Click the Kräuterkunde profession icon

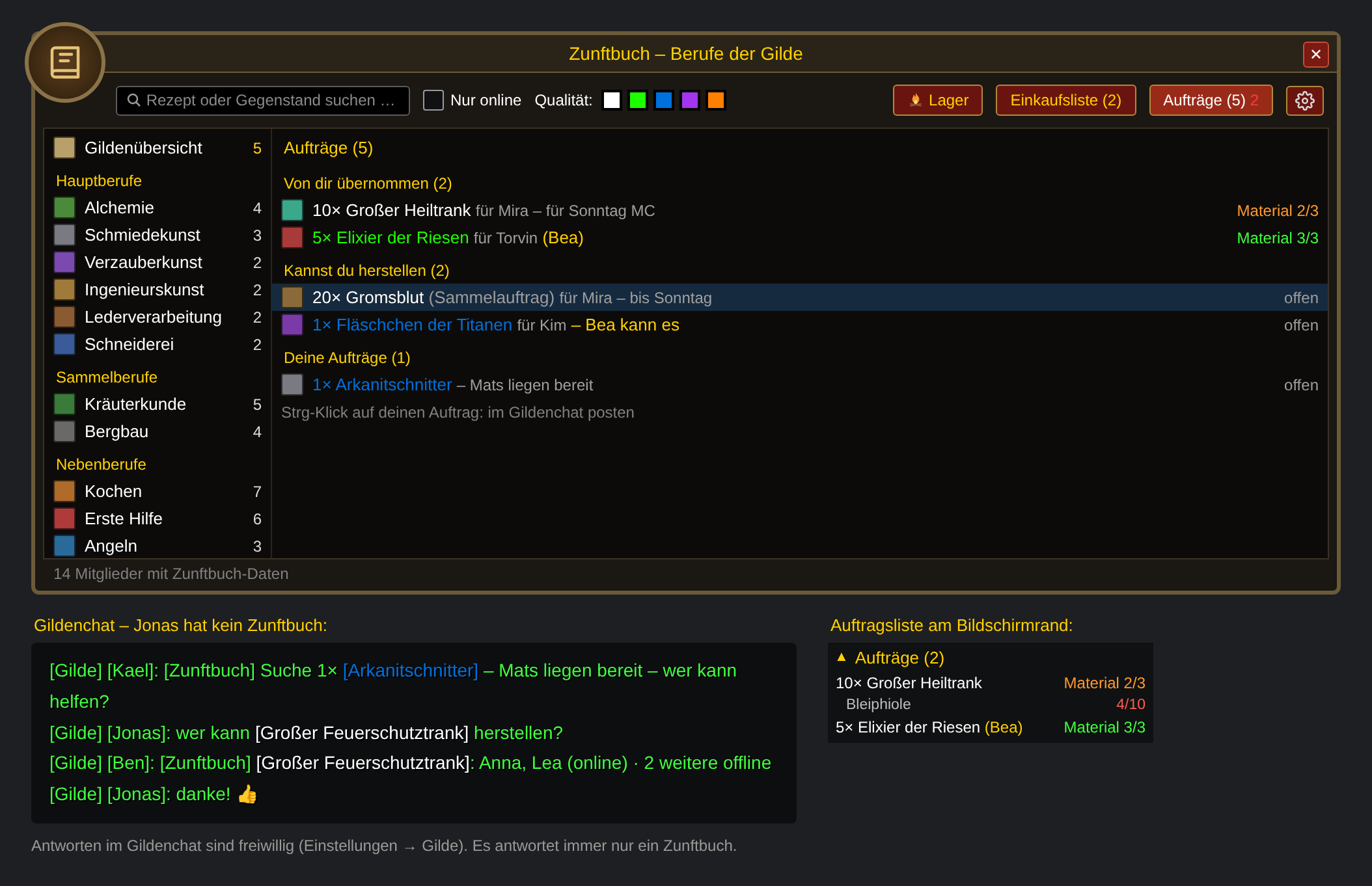(64, 405)
